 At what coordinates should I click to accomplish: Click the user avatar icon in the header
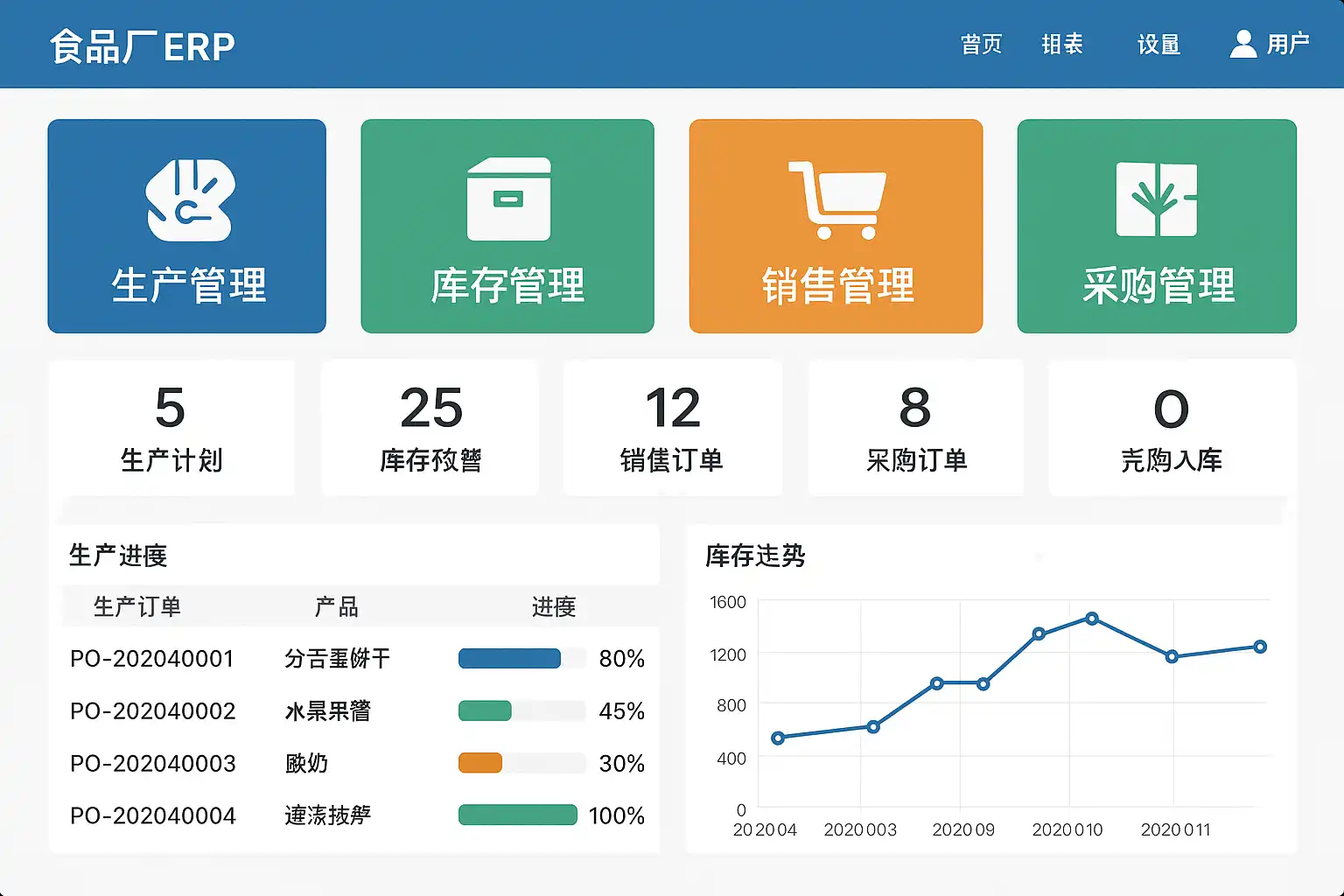coord(1242,44)
